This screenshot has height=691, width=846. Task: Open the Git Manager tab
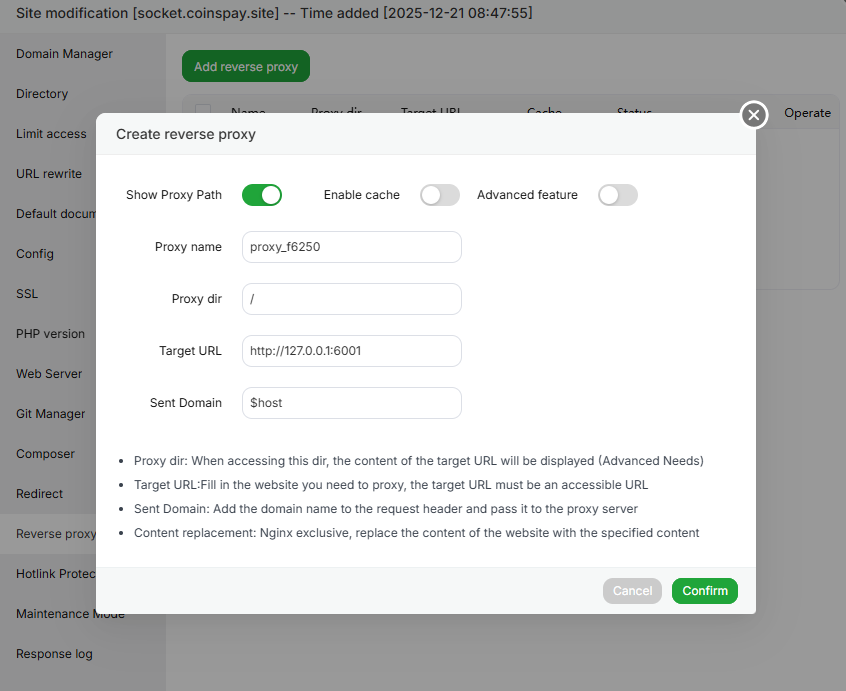(50, 414)
